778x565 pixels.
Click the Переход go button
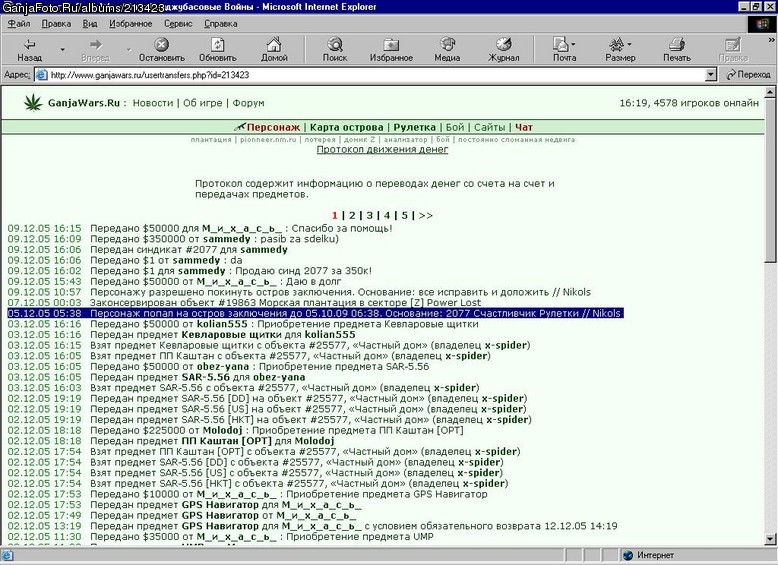coord(748,75)
